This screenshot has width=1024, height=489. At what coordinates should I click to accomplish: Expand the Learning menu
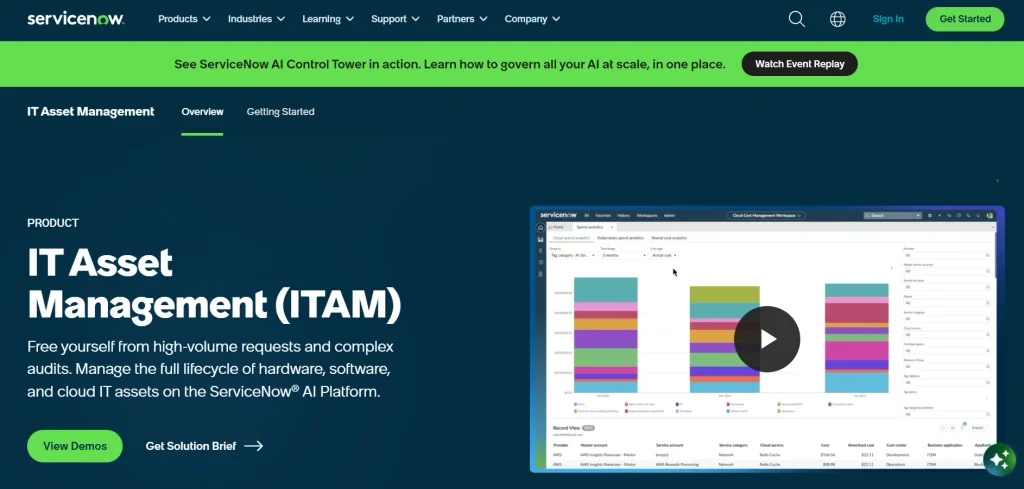click(x=328, y=19)
